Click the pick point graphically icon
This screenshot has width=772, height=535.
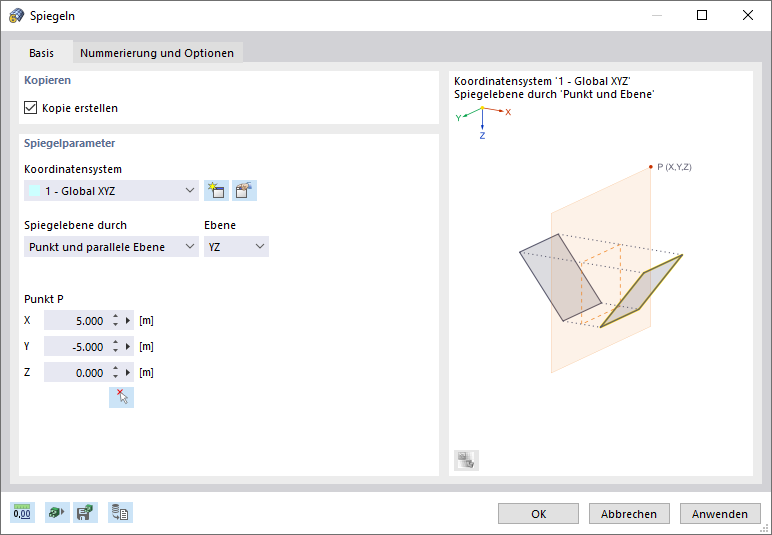click(x=121, y=397)
